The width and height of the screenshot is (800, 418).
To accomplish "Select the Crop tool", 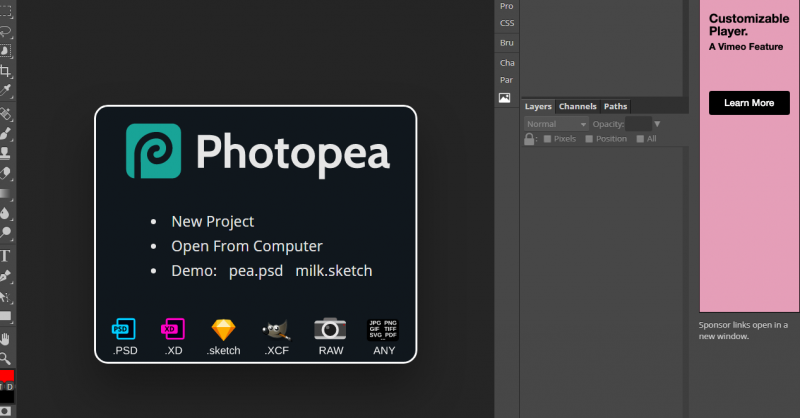I will [x=5, y=70].
